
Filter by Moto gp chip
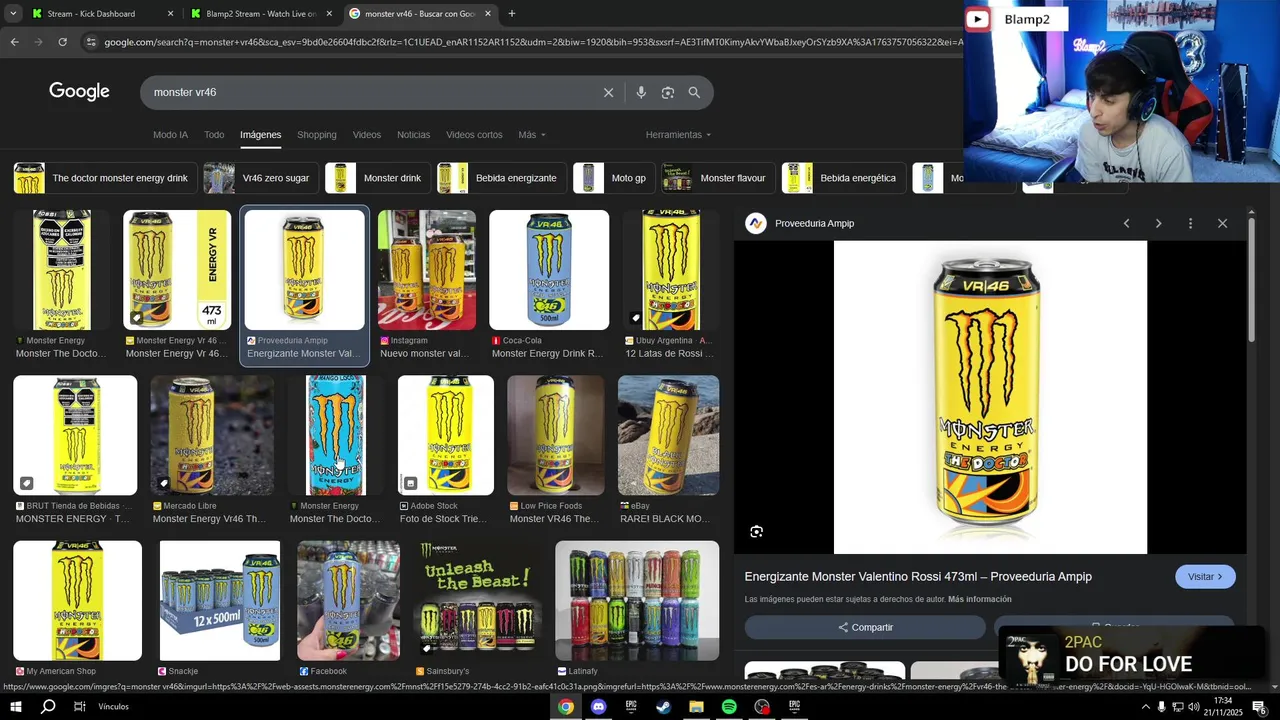[x=614, y=178]
